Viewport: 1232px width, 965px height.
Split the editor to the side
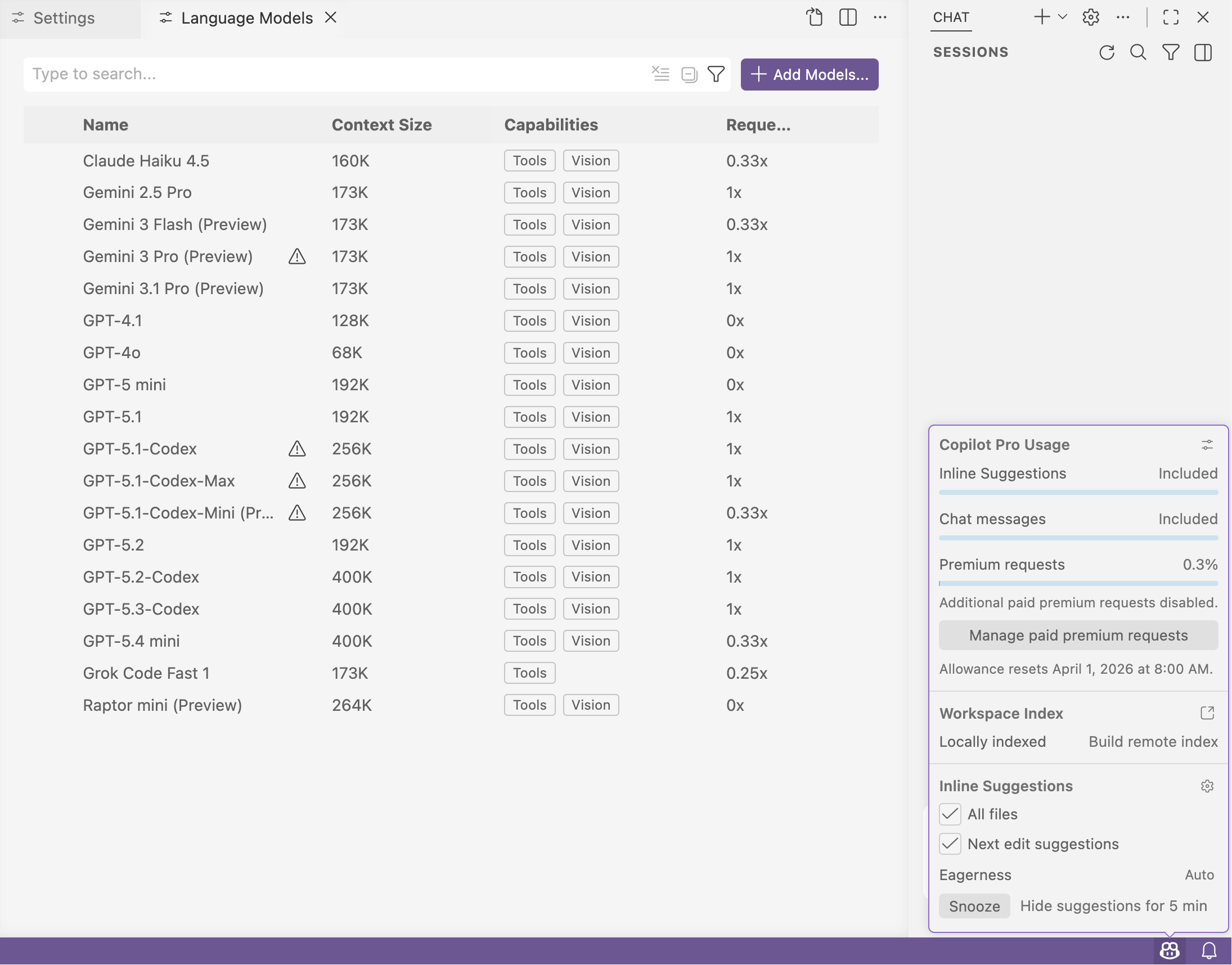coord(848,17)
